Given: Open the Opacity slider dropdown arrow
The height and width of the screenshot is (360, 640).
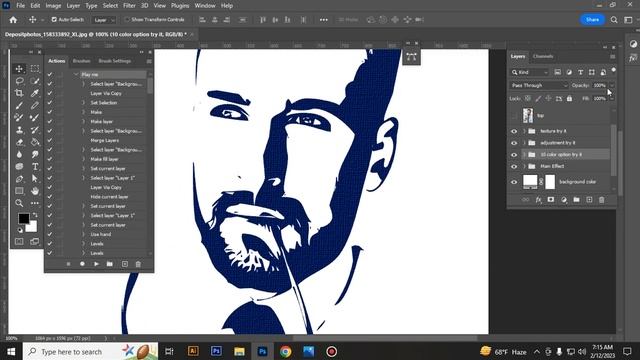Looking at the screenshot, I should point(611,85).
